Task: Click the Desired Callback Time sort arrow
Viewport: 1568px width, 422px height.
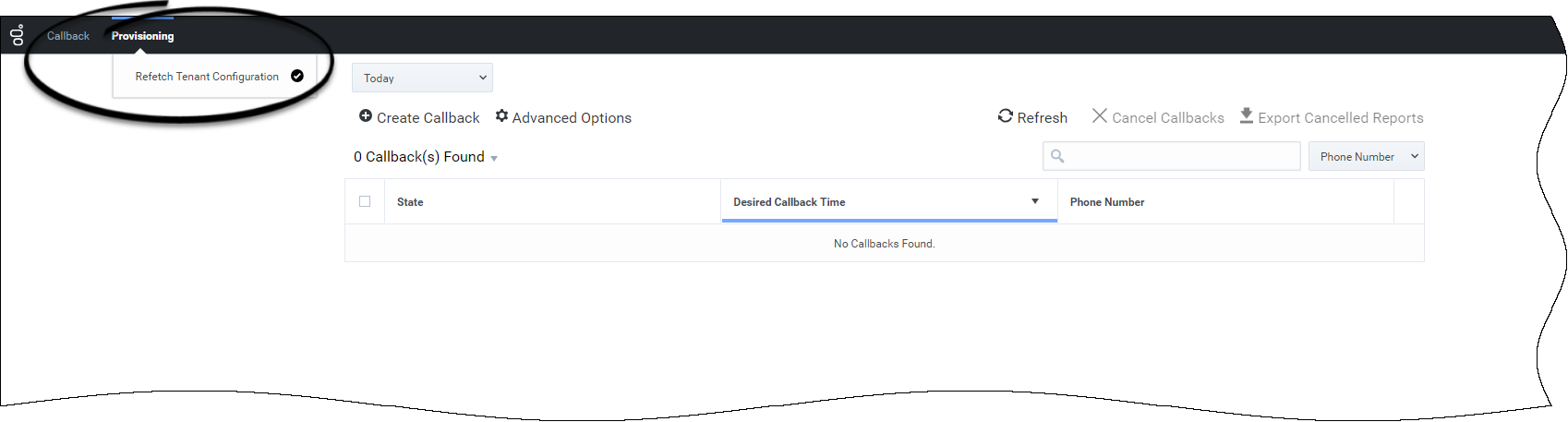Action: coord(1035,201)
